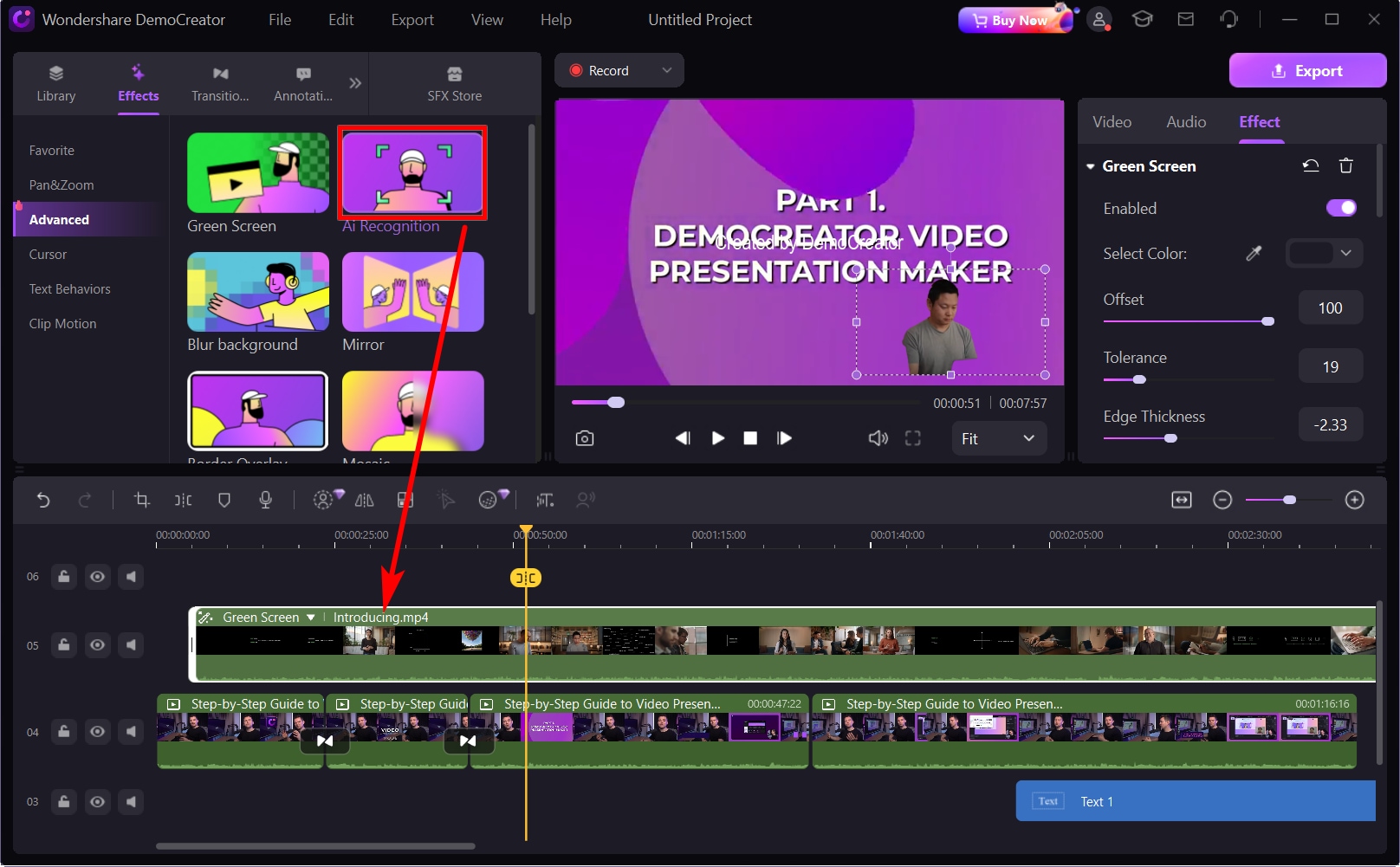Image resolution: width=1400 pixels, height=867 pixels.
Task: Select the Cursor effects category
Action: [x=48, y=254]
